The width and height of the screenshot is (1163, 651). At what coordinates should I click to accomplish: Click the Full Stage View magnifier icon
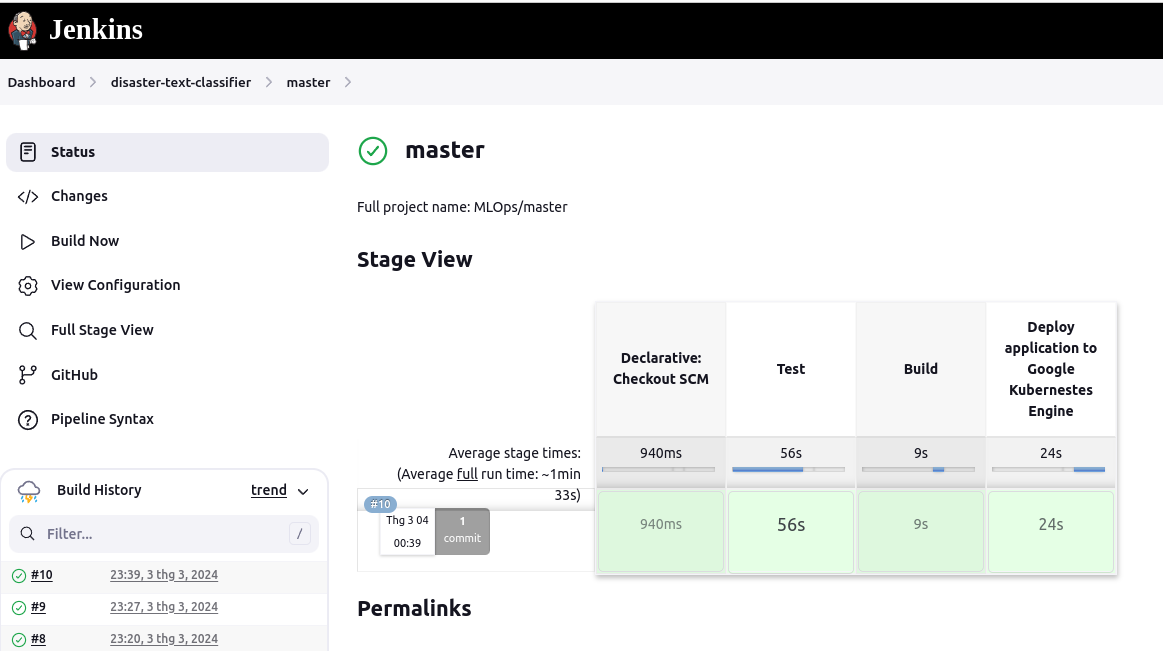pos(27,331)
